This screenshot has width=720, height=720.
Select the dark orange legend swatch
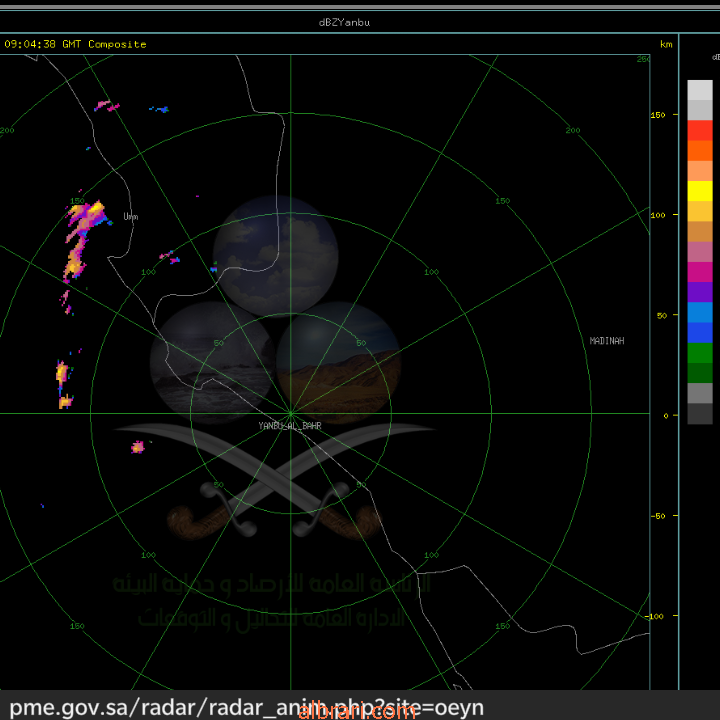click(x=700, y=151)
